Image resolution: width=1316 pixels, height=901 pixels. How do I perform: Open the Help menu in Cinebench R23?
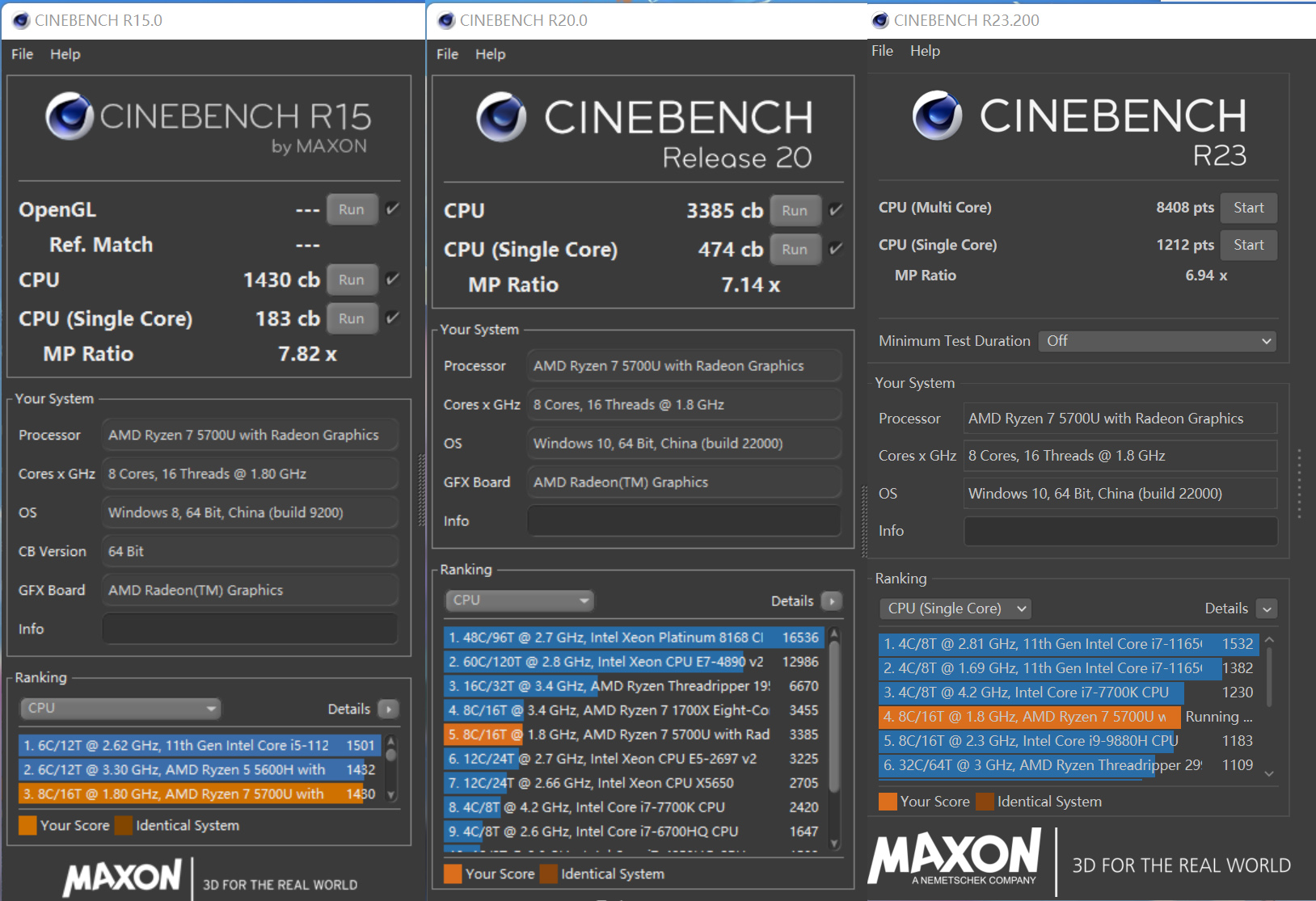point(926,51)
